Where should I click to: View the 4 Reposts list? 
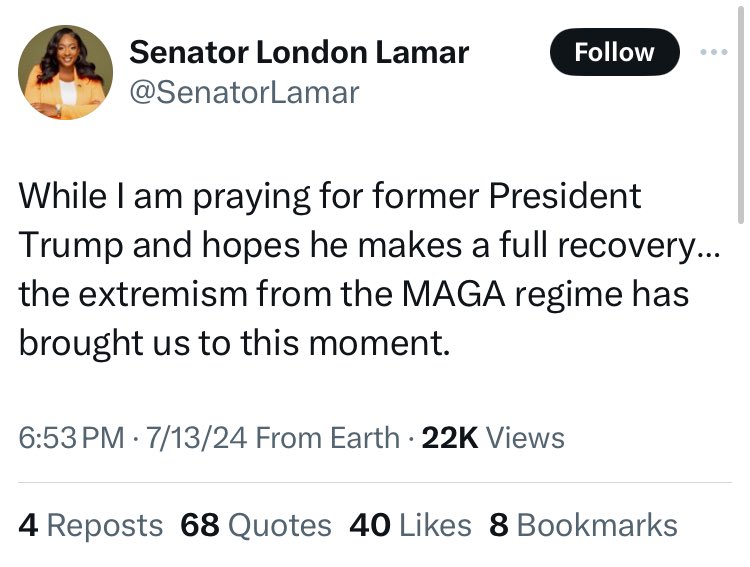click(x=90, y=525)
